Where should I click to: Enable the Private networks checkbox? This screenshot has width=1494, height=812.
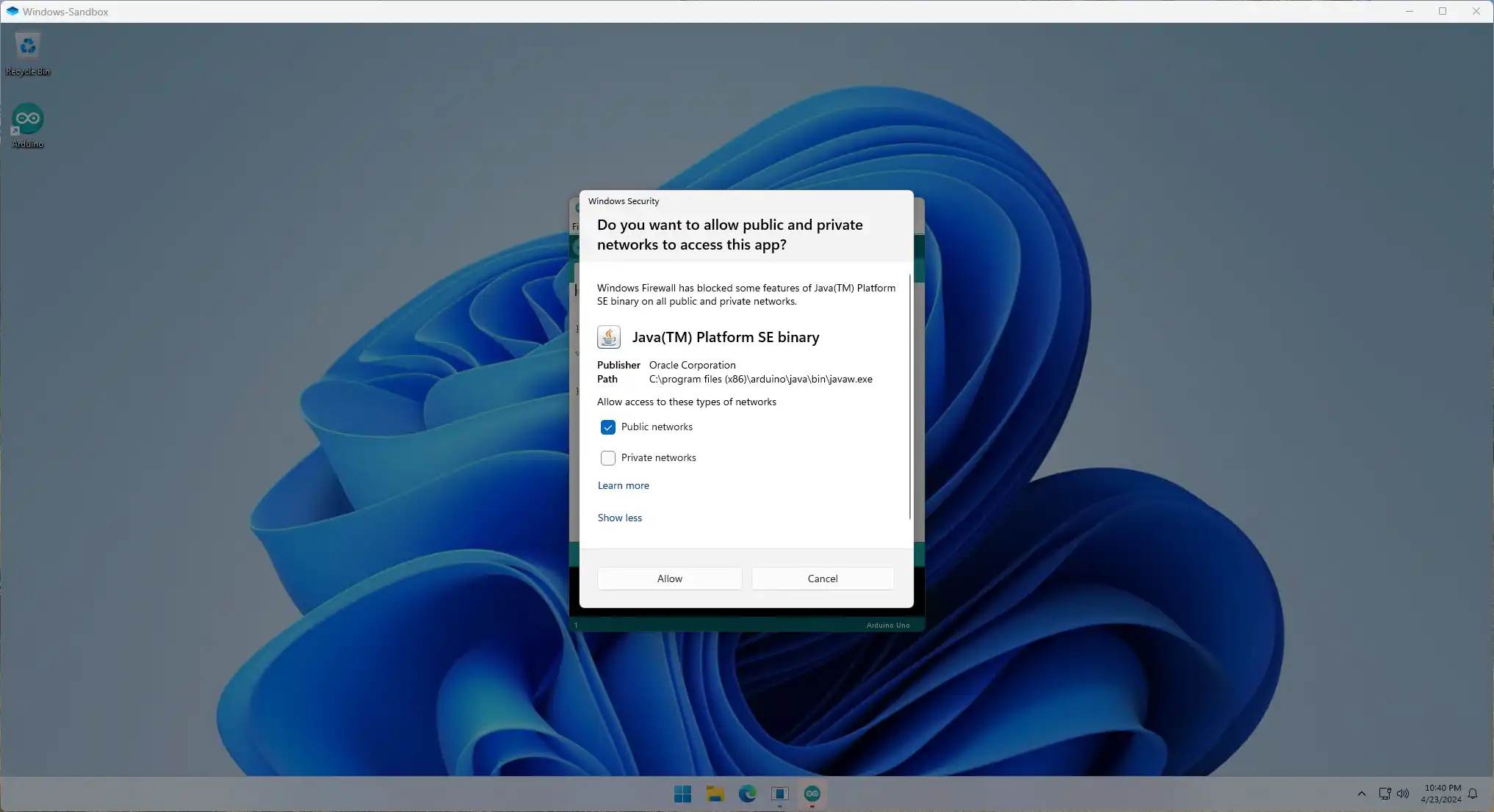click(608, 458)
